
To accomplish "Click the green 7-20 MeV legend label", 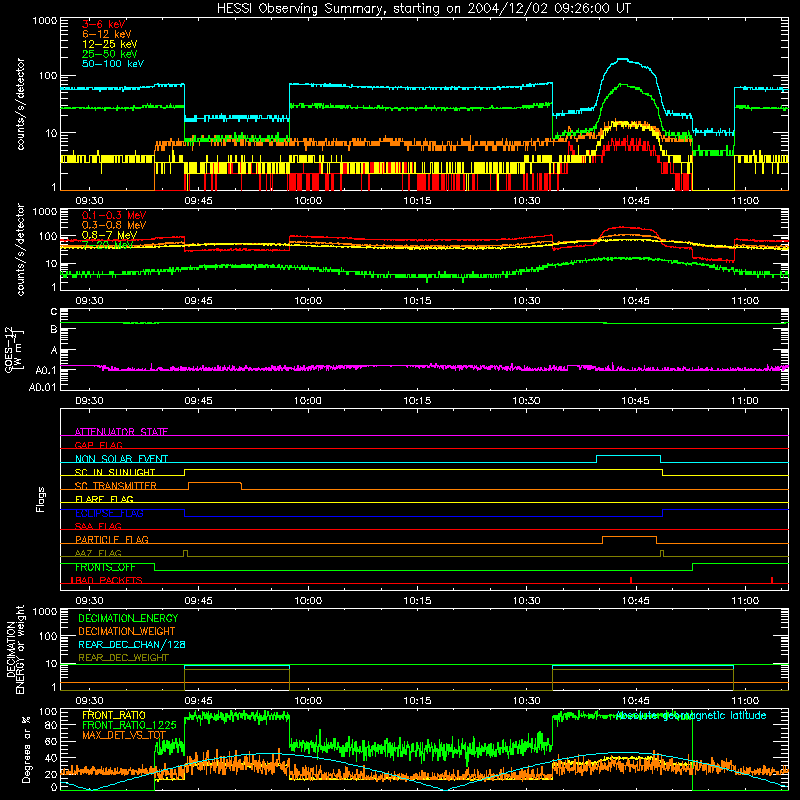I will [108, 245].
